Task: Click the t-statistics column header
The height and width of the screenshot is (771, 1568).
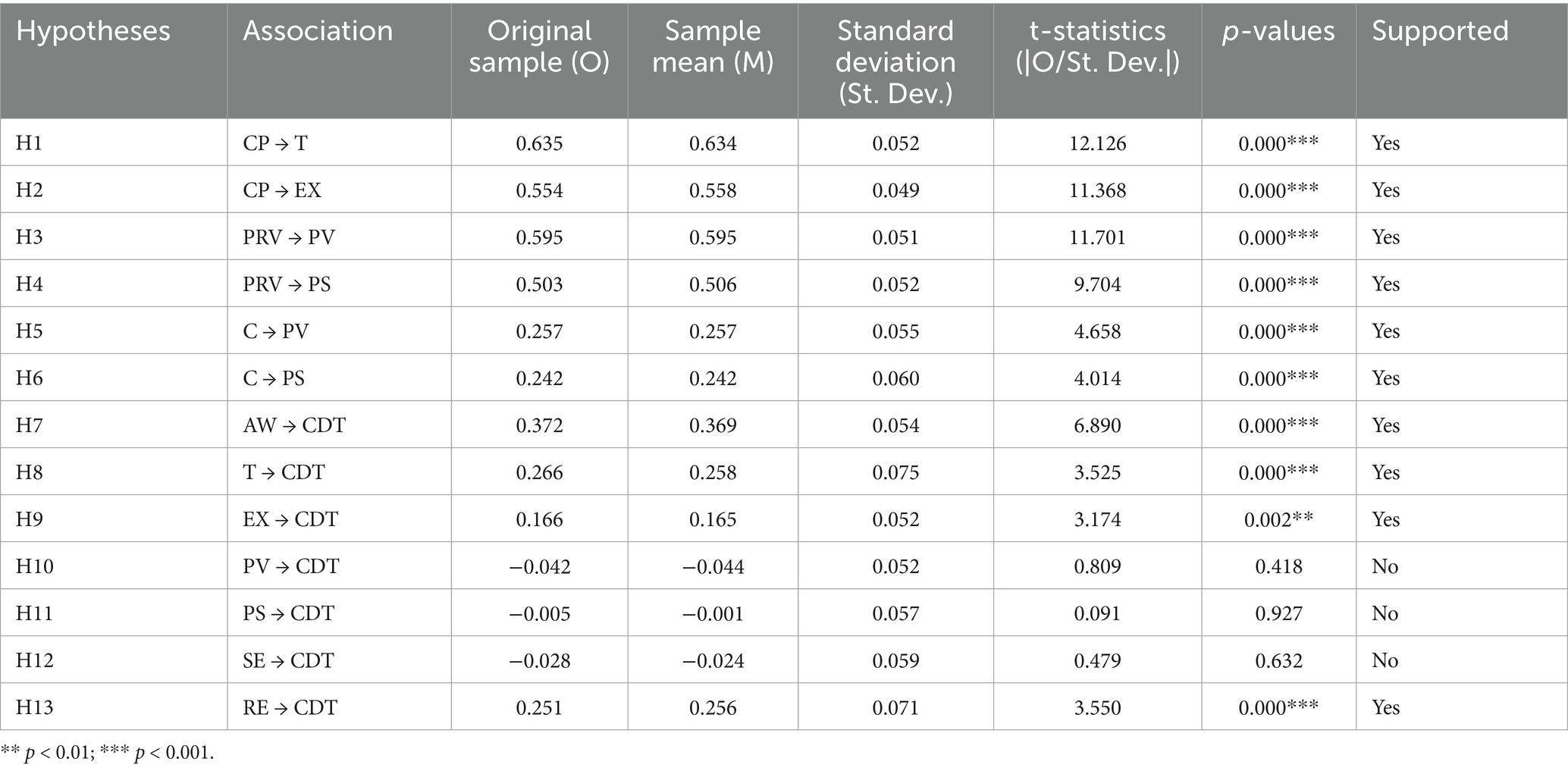Action: (1097, 46)
